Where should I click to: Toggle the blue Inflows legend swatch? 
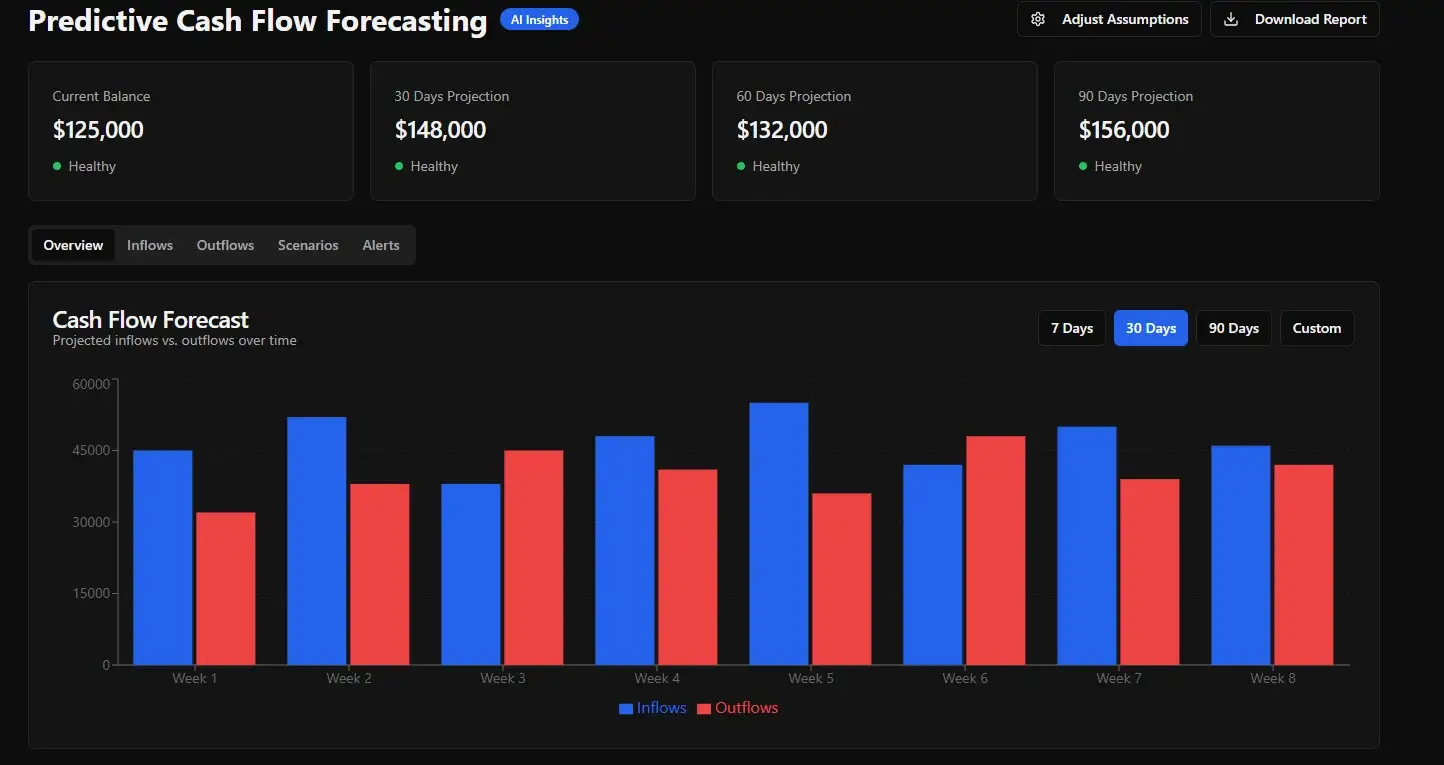[x=626, y=709]
